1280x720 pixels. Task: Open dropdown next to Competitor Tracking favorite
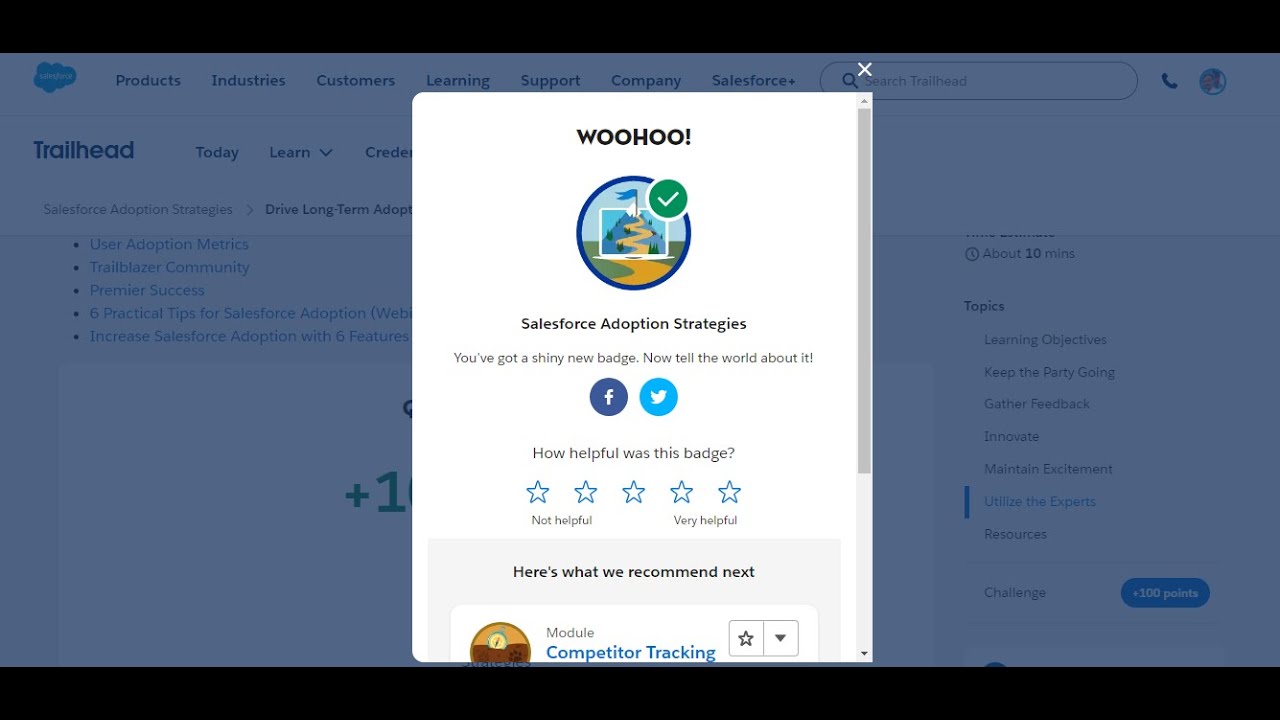click(x=781, y=638)
